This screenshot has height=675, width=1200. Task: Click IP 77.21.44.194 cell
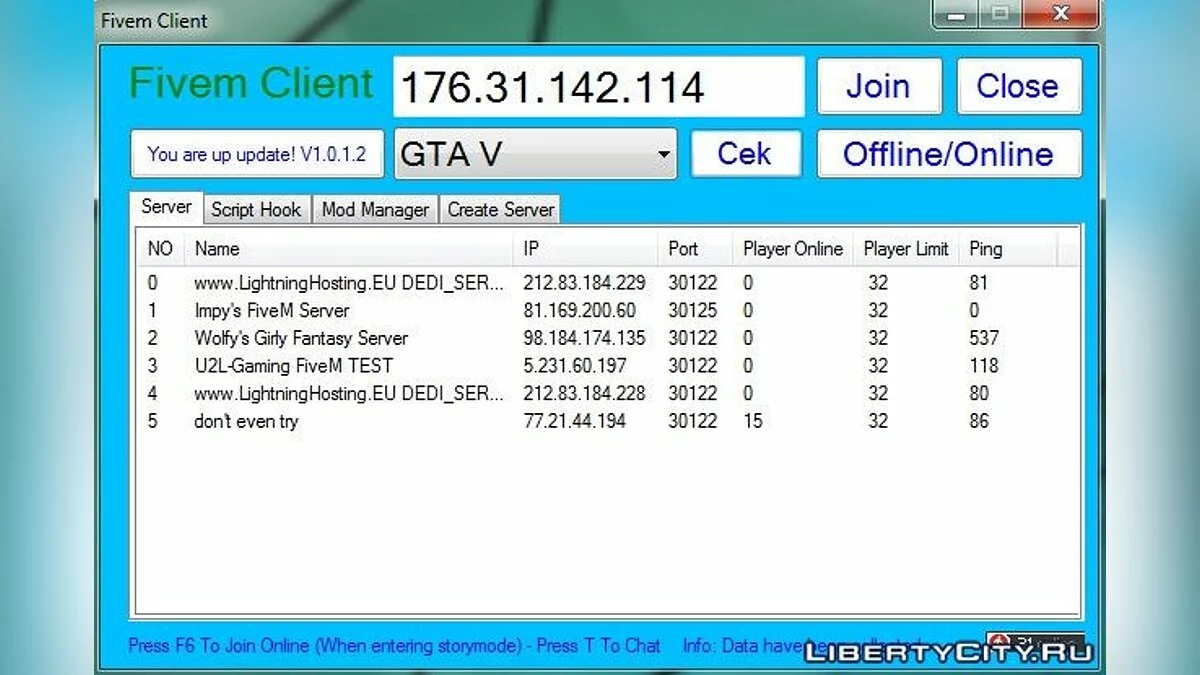click(x=574, y=421)
